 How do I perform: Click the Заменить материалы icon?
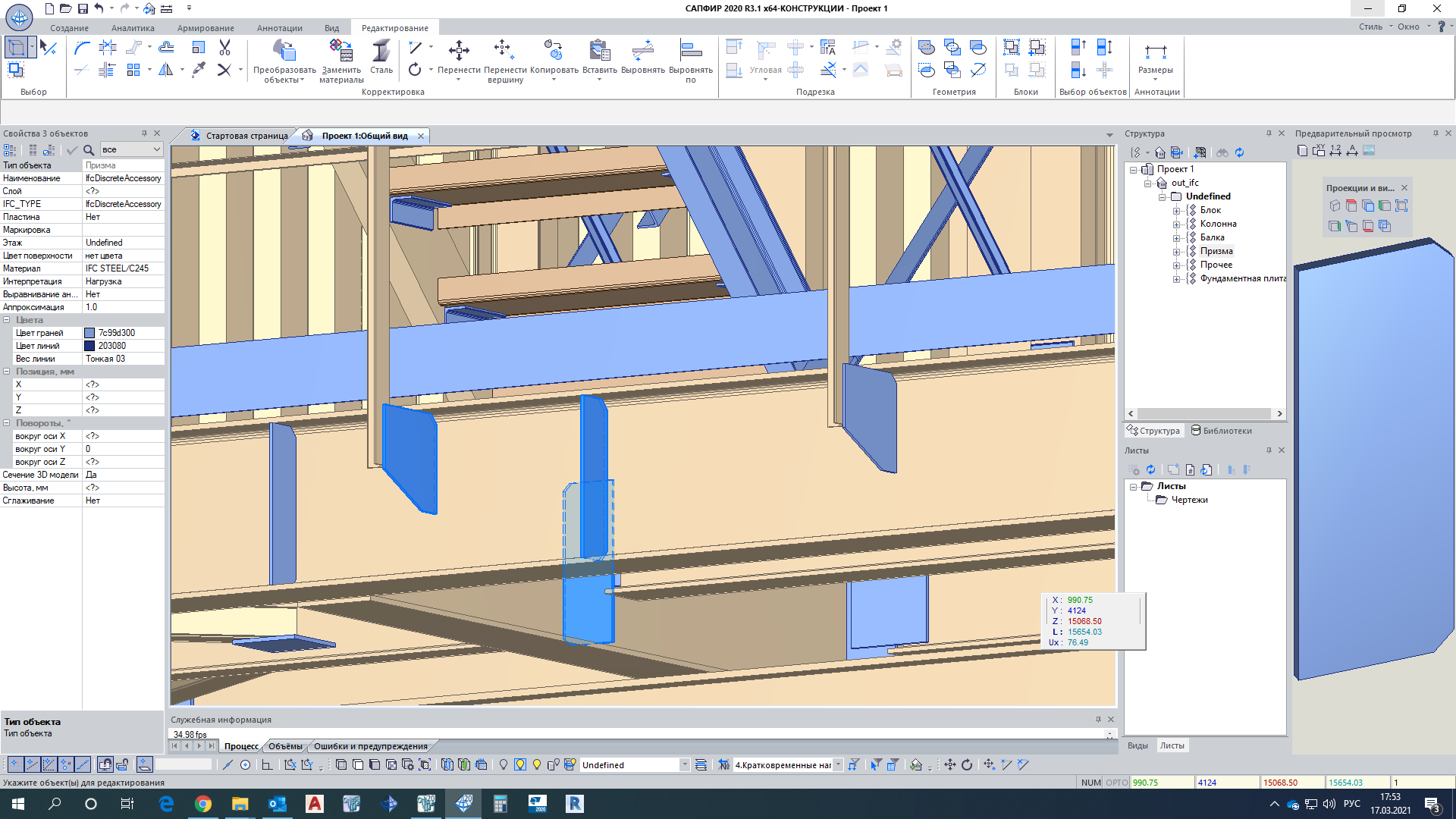(340, 52)
